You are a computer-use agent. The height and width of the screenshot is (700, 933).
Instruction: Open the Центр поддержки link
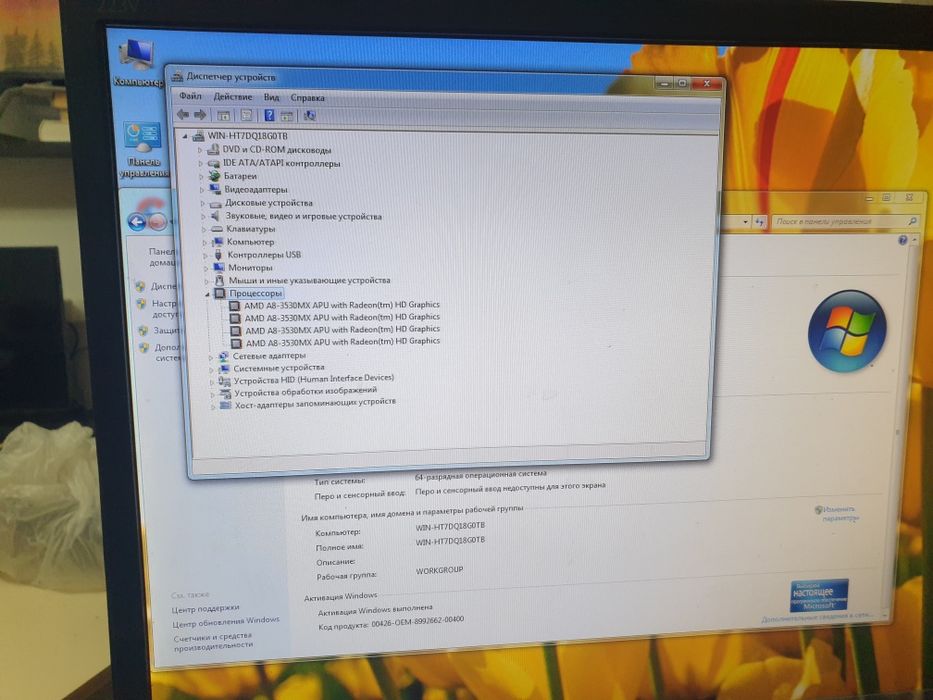click(x=205, y=608)
